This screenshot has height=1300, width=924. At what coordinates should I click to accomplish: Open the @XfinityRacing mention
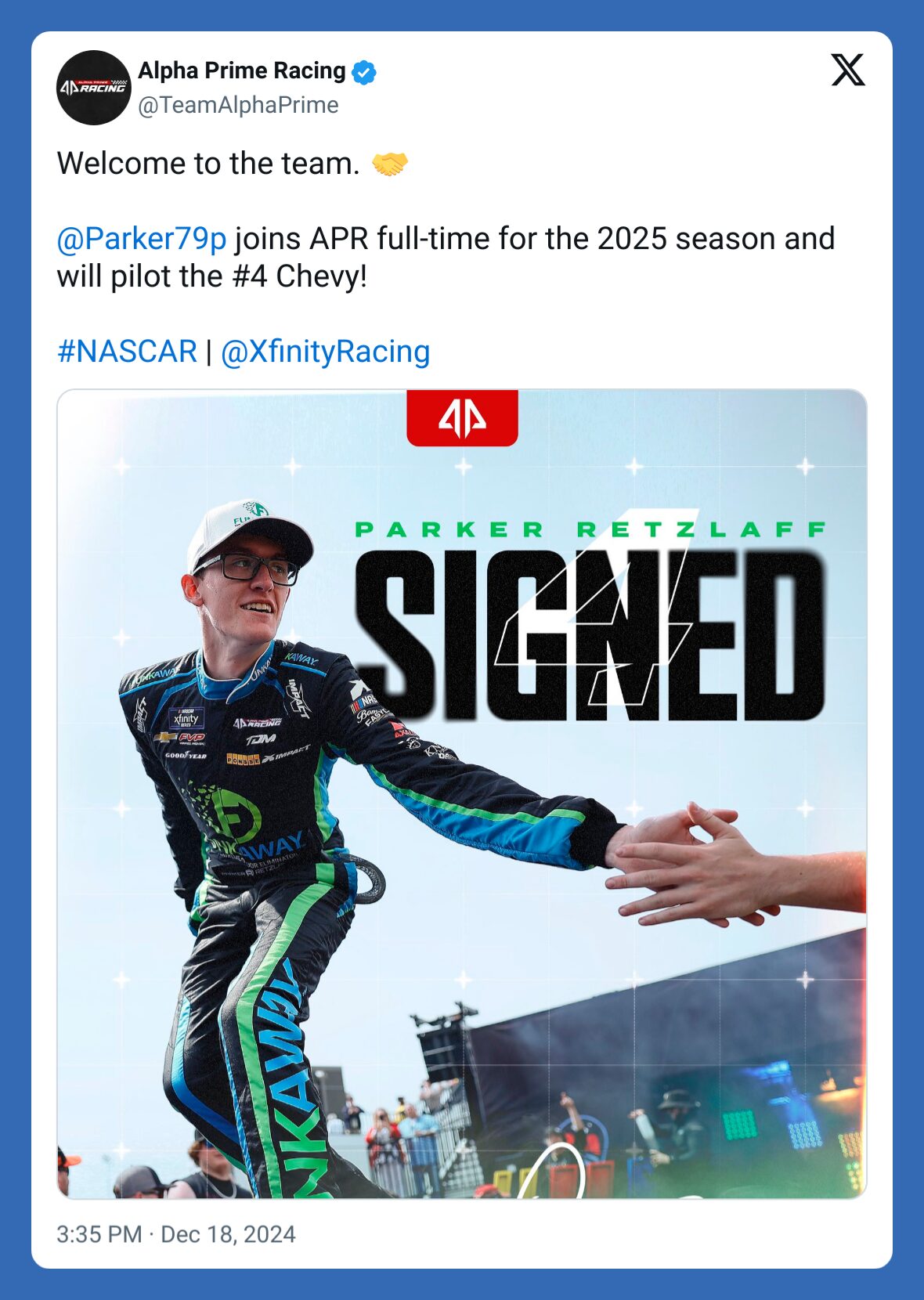[326, 352]
